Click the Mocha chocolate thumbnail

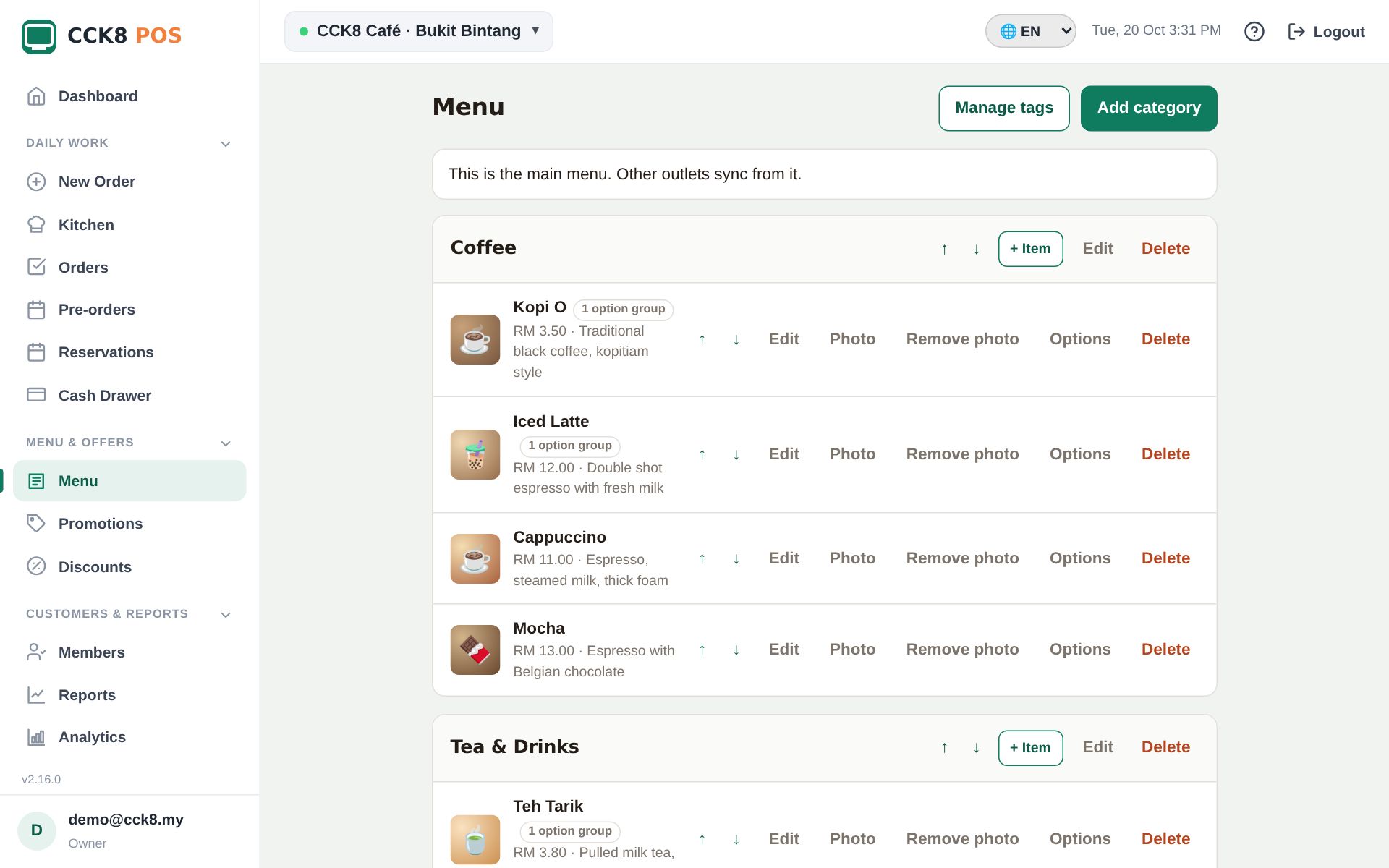475,650
